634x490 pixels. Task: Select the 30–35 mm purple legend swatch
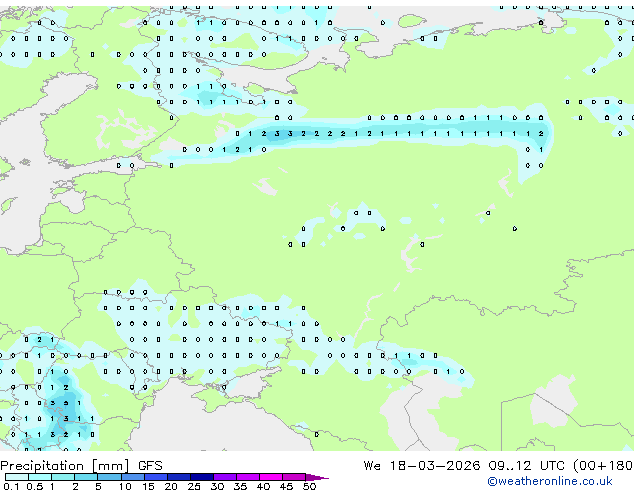point(224,477)
